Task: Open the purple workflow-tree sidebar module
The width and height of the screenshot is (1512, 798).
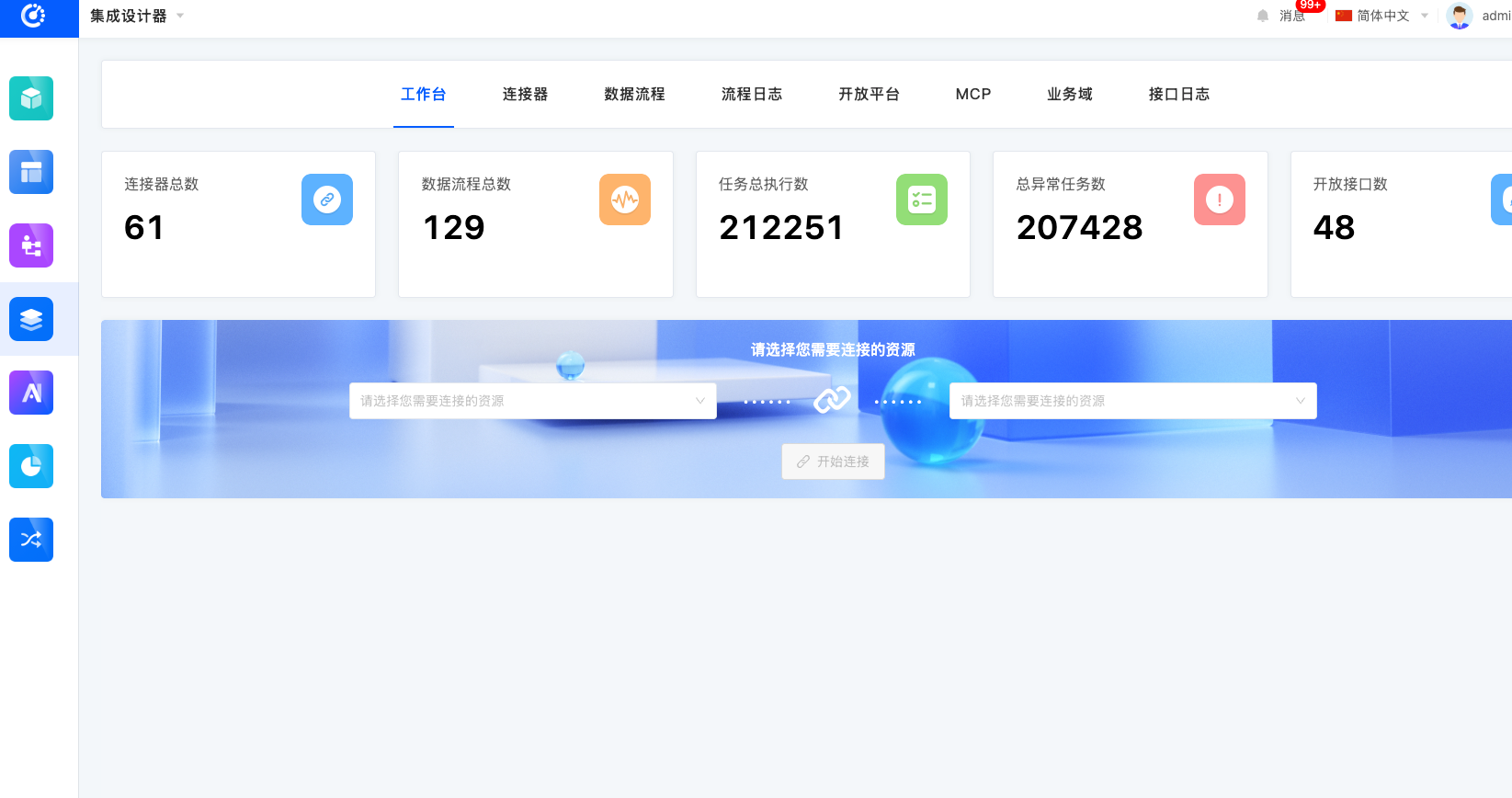Action: coord(31,245)
